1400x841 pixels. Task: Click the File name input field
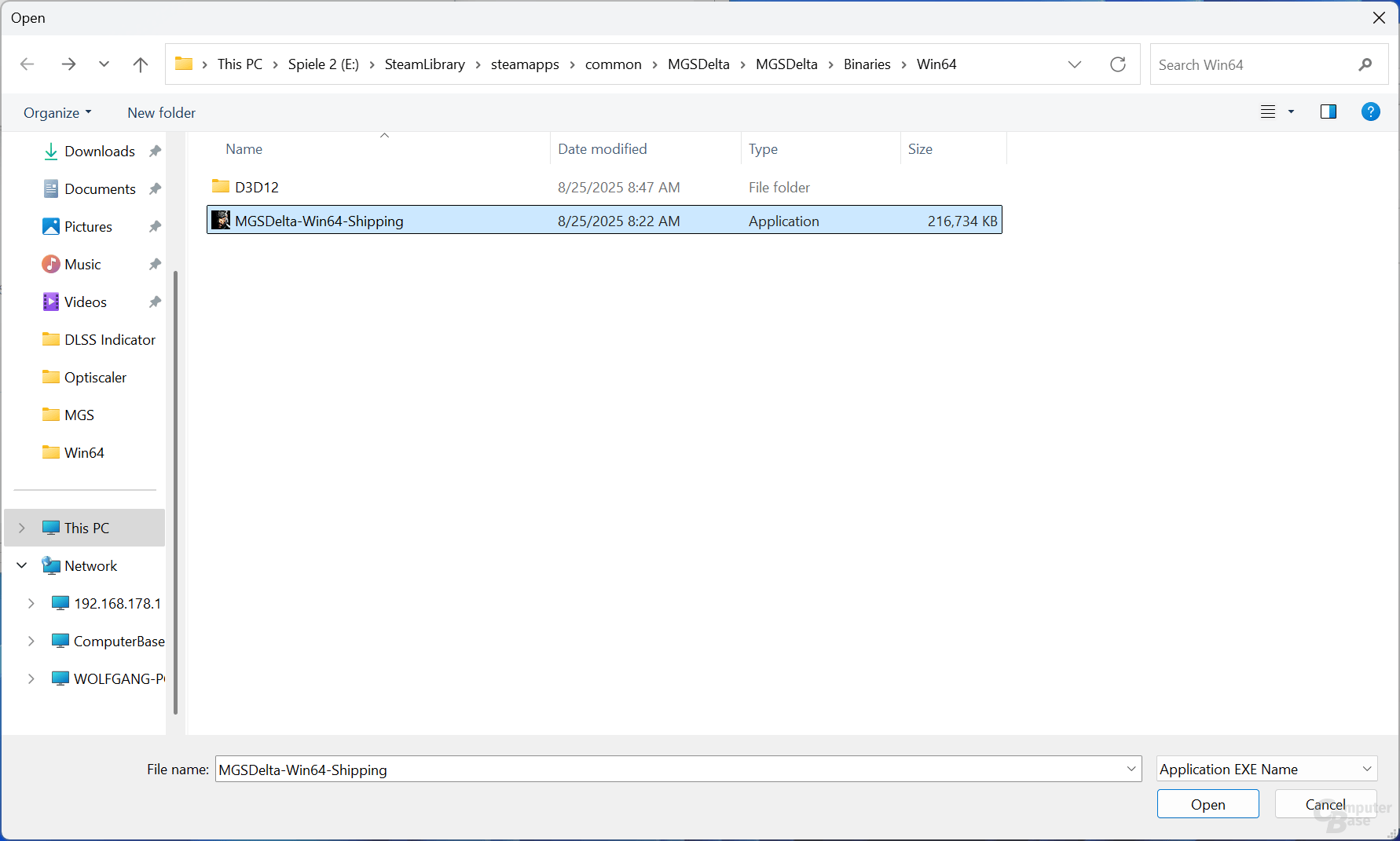click(668, 769)
